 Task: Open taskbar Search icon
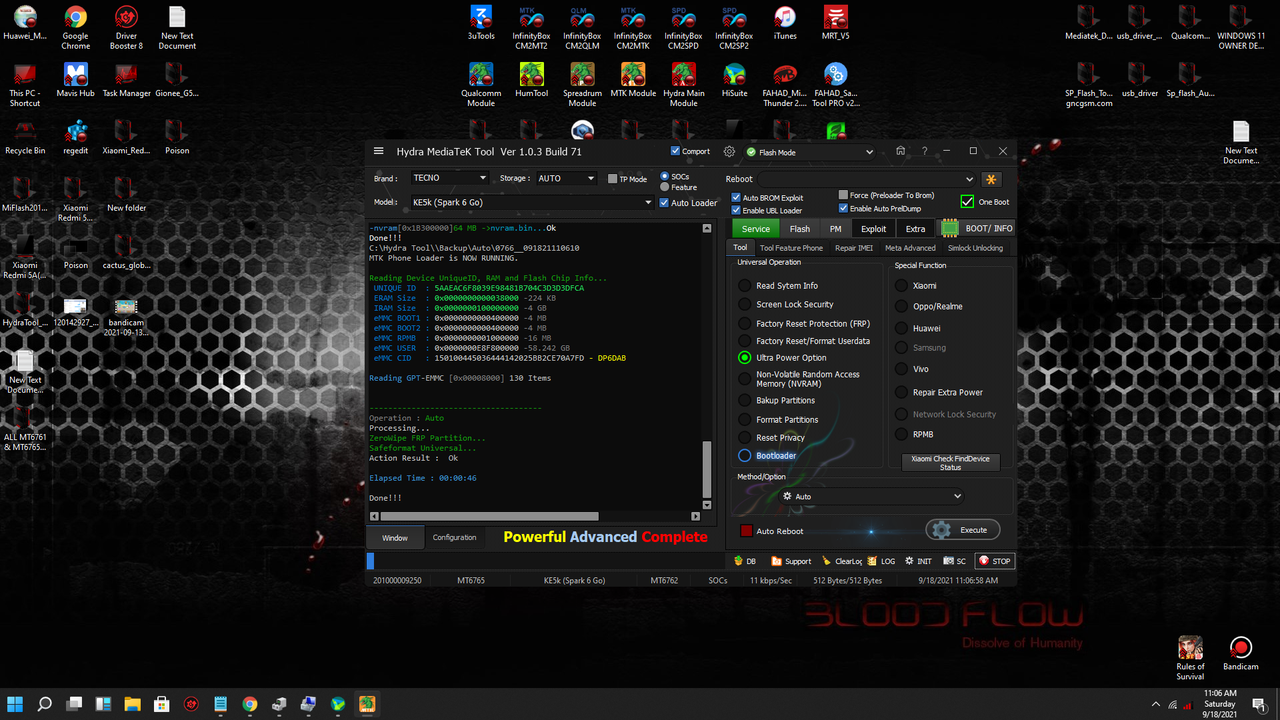(x=45, y=704)
